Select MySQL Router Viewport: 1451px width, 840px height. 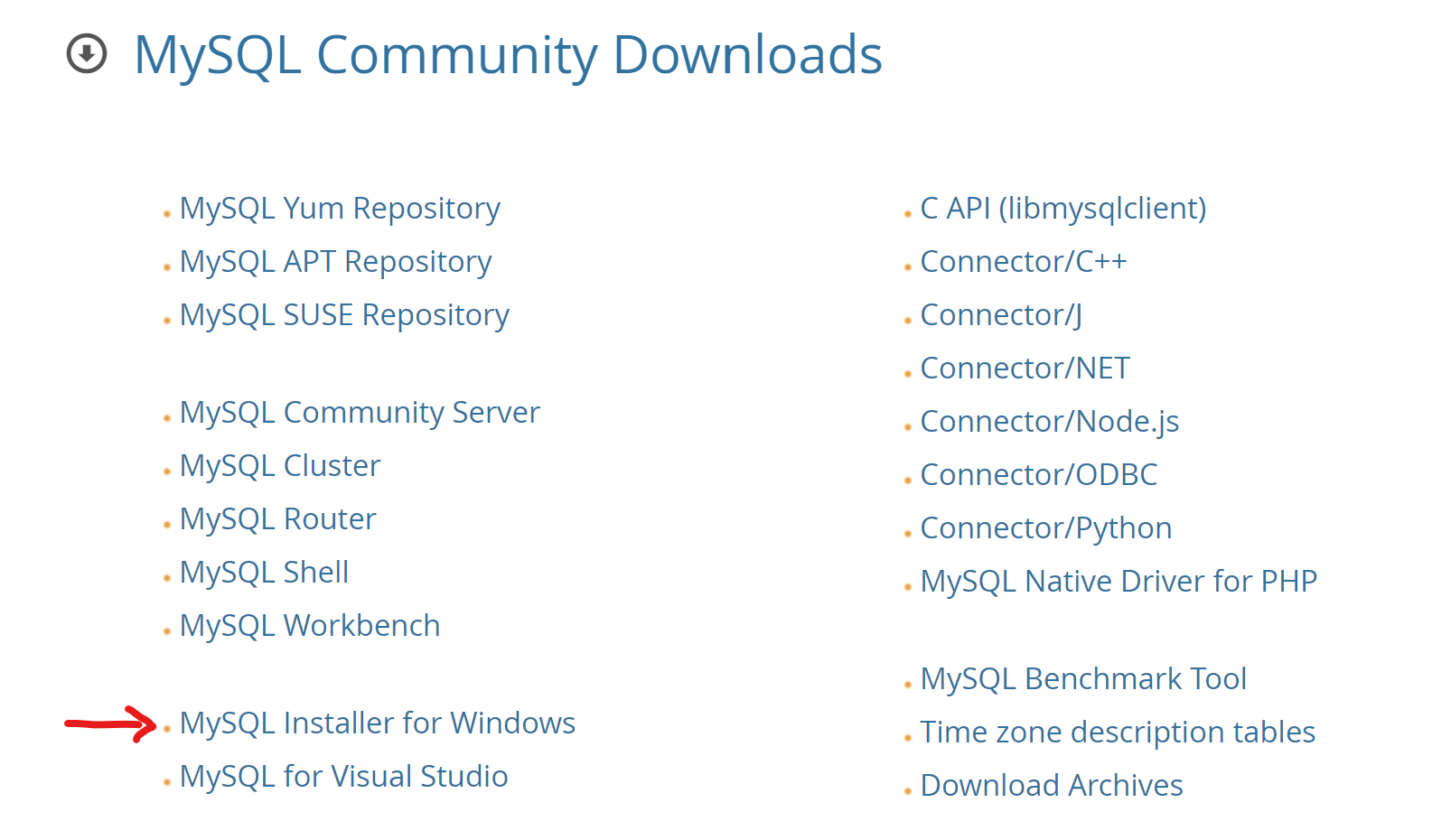click(277, 519)
